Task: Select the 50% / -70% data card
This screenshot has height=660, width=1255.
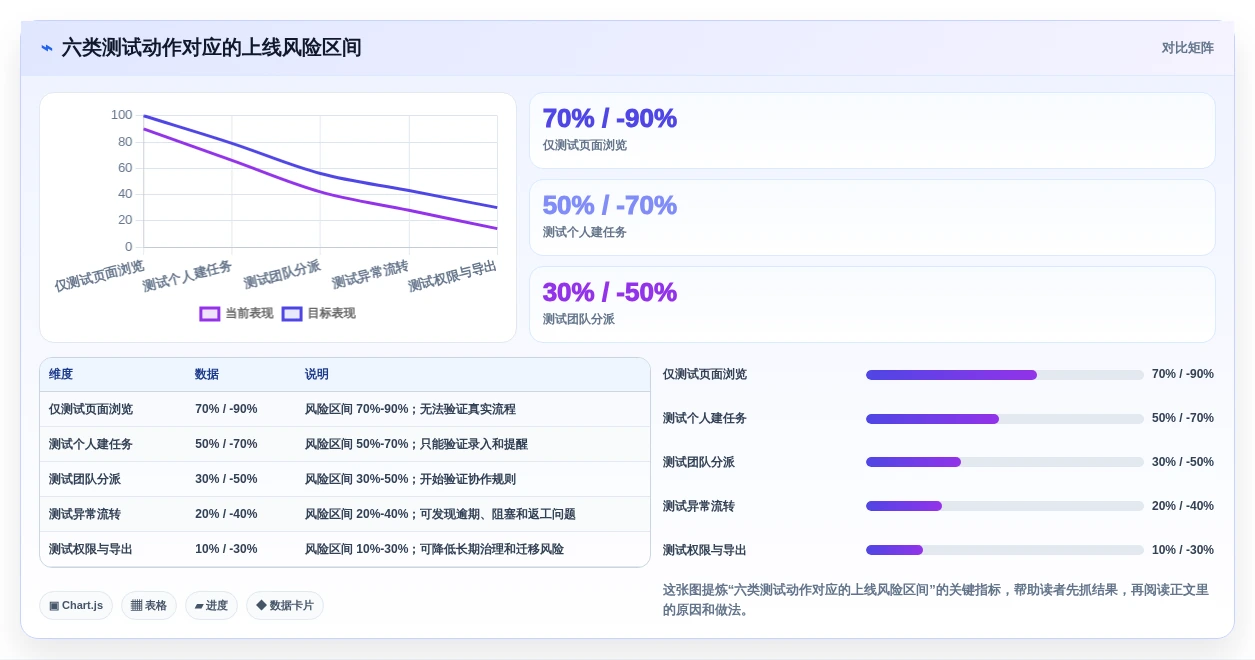Action: point(872,217)
